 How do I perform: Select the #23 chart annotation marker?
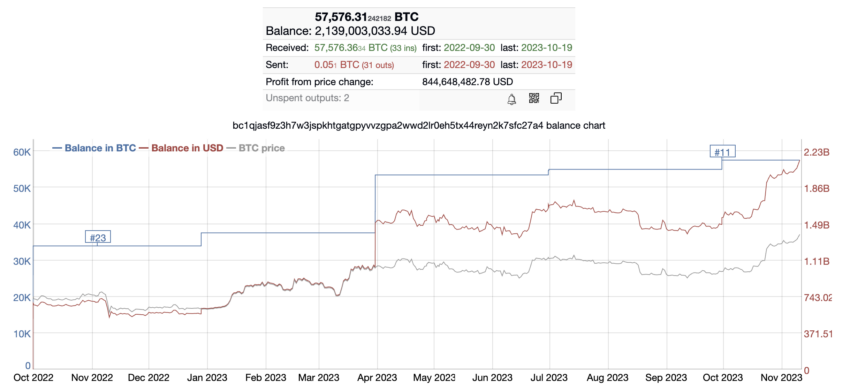[x=98, y=237]
